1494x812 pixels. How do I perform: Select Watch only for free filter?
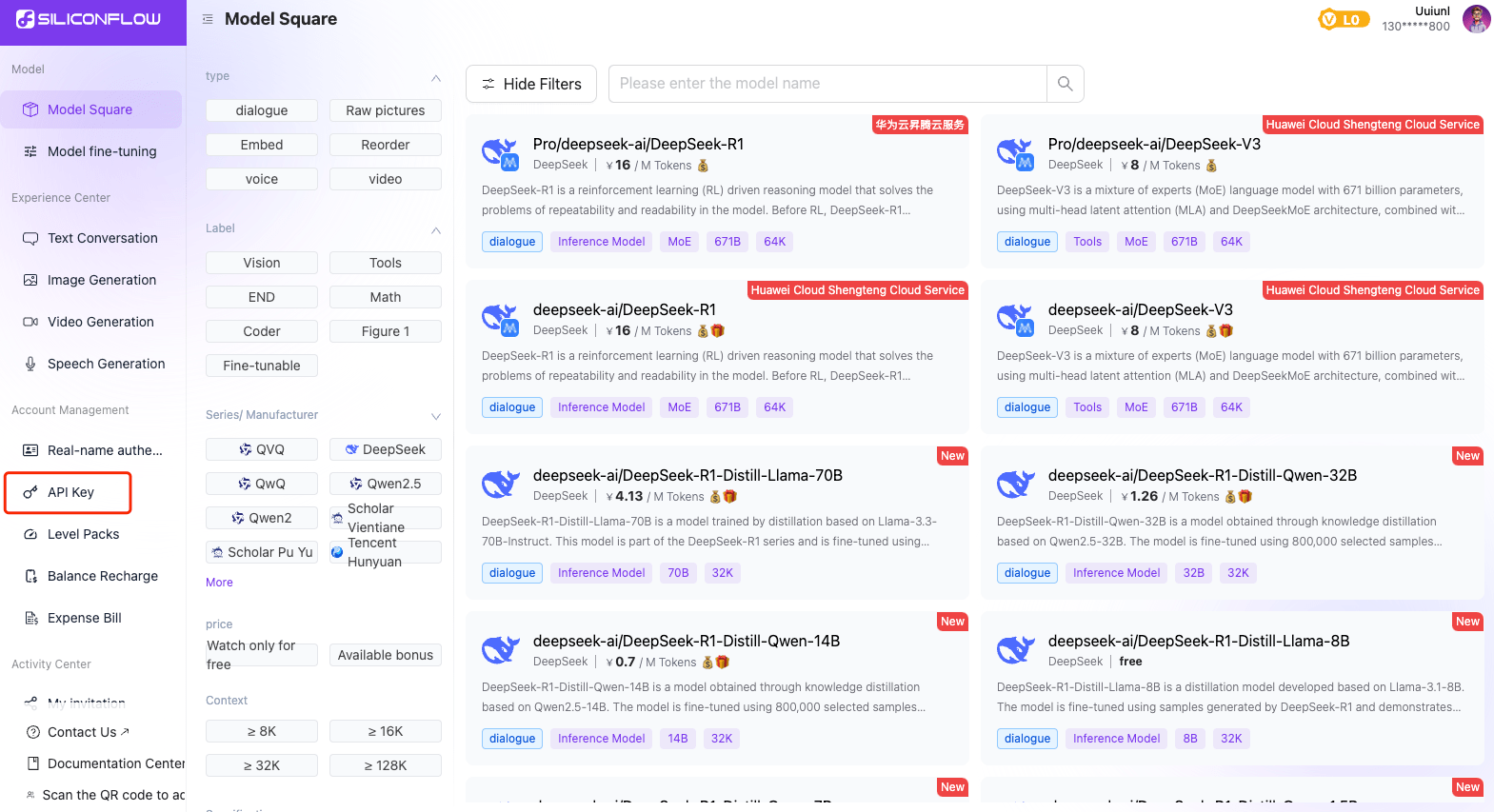pyautogui.click(x=262, y=655)
